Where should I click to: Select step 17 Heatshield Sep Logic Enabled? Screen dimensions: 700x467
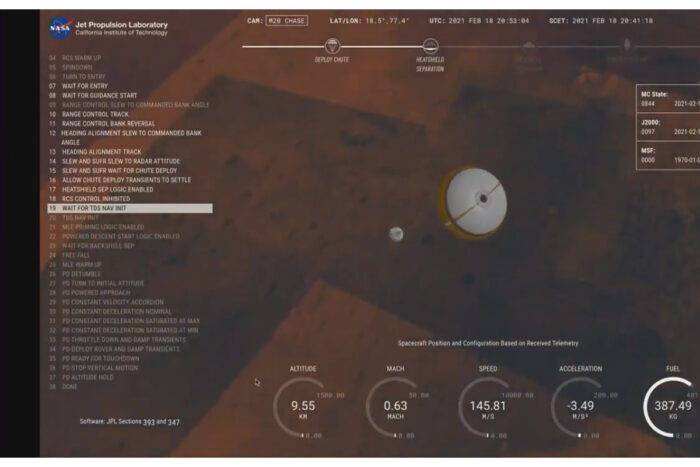click(107, 189)
